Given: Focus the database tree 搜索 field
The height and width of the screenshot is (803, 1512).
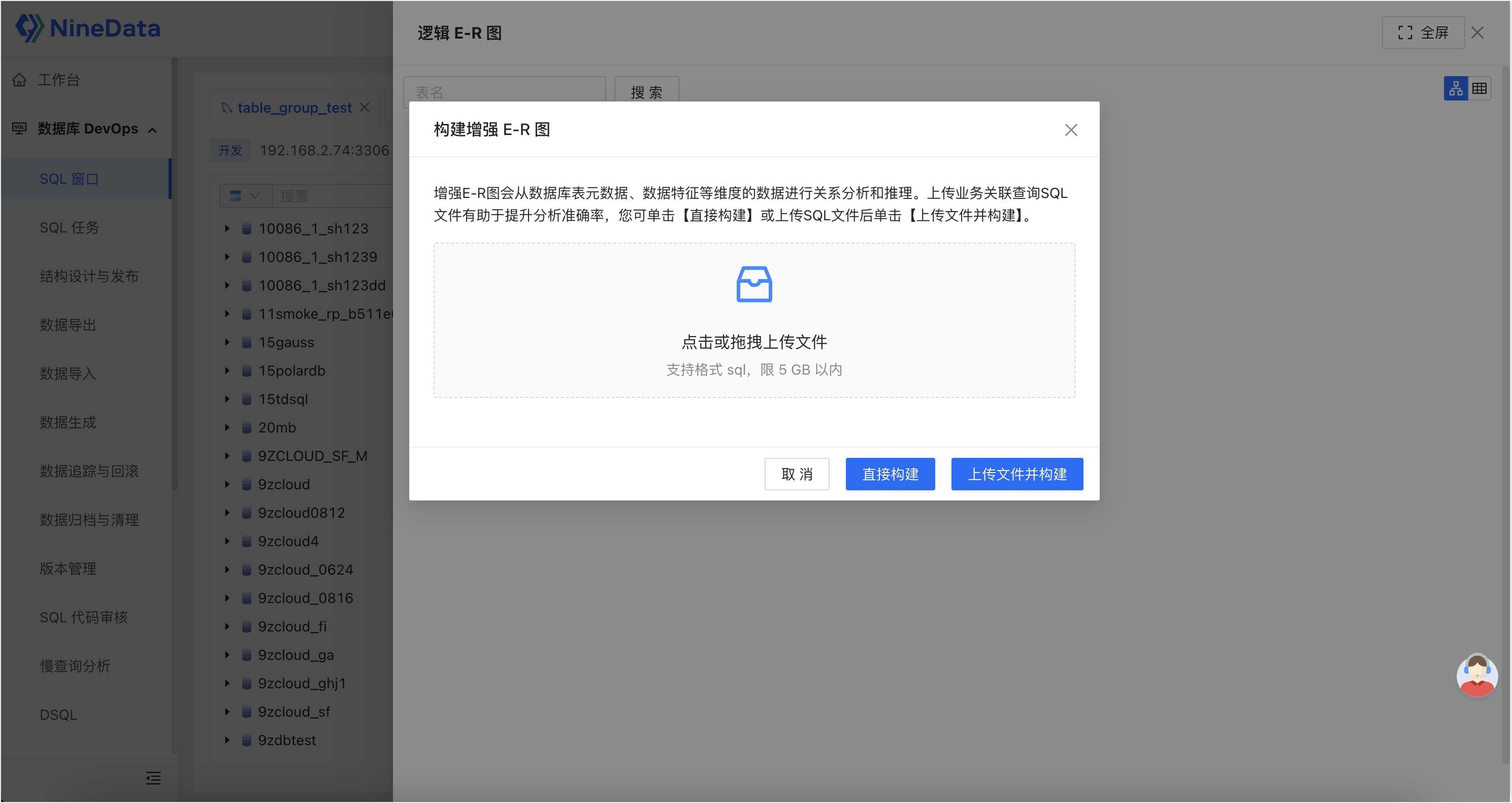Looking at the screenshot, I should tap(334, 195).
